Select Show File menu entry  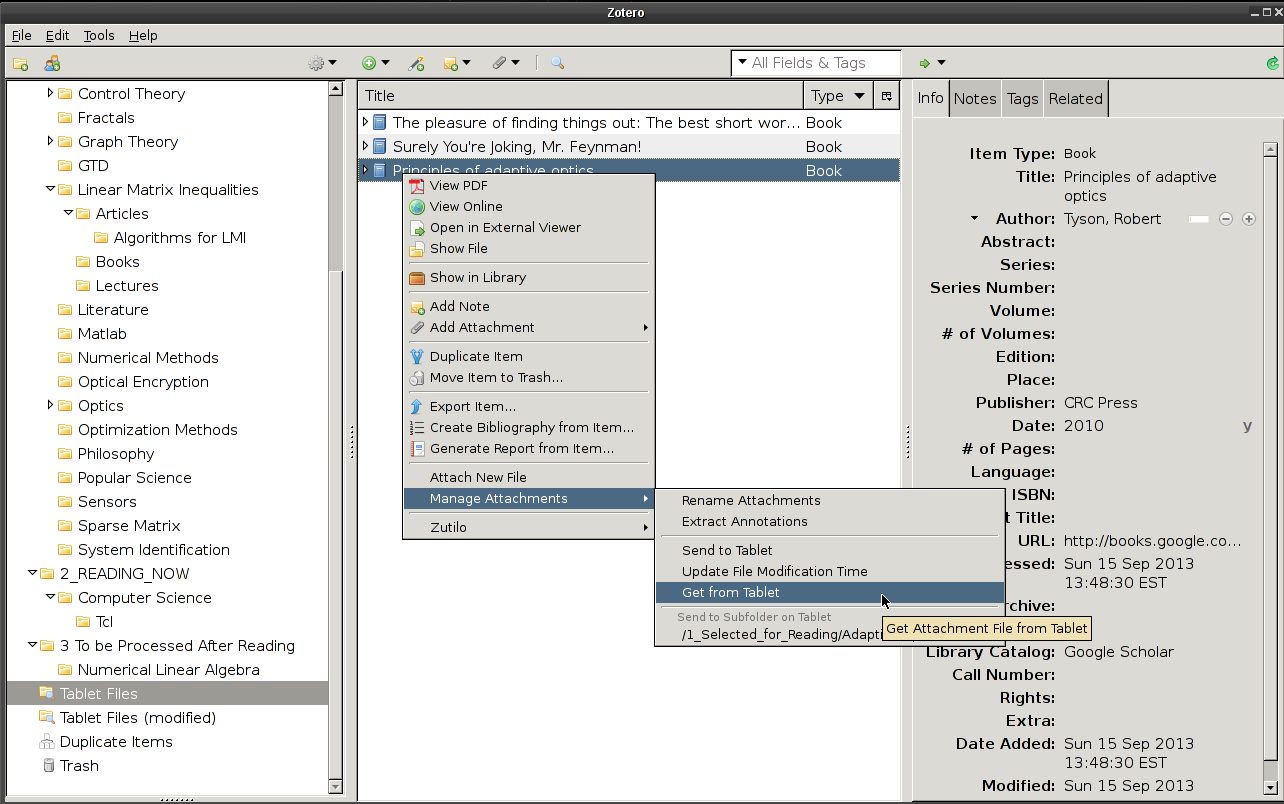tap(529, 249)
